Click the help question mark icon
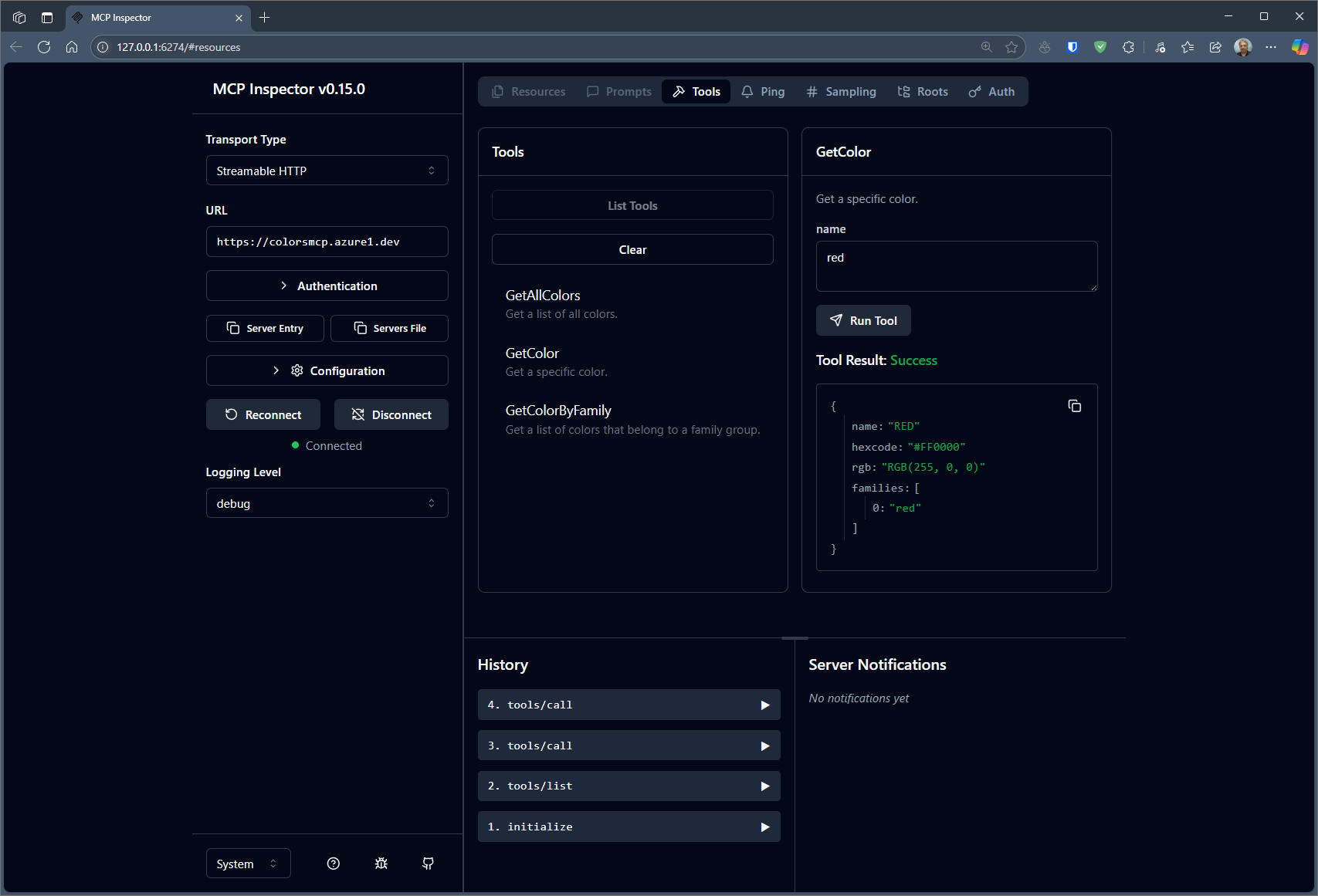The image size is (1318, 896). click(x=334, y=864)
